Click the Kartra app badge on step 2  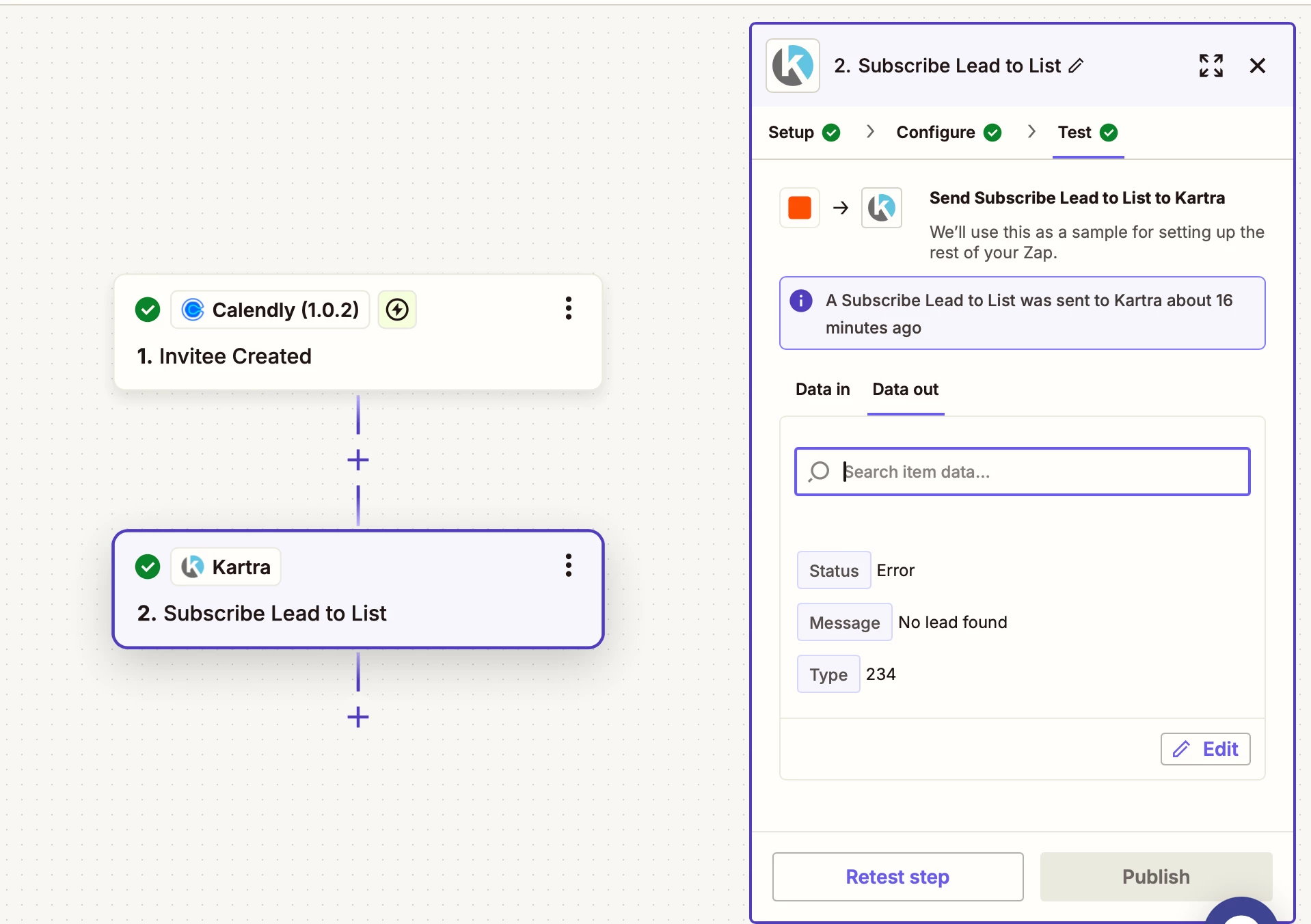point(226,567)
